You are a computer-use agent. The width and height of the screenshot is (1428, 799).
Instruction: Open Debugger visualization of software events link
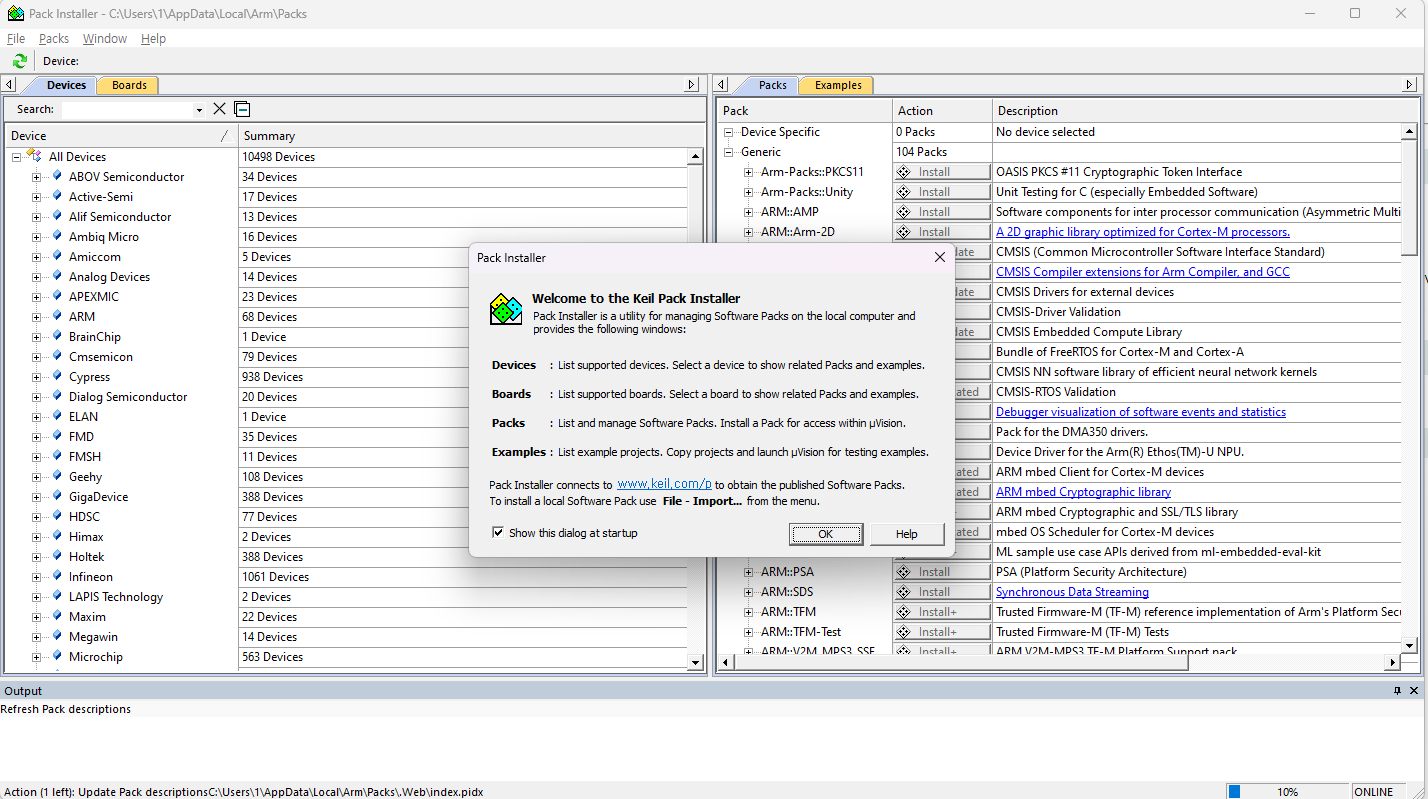[1141, 412]
